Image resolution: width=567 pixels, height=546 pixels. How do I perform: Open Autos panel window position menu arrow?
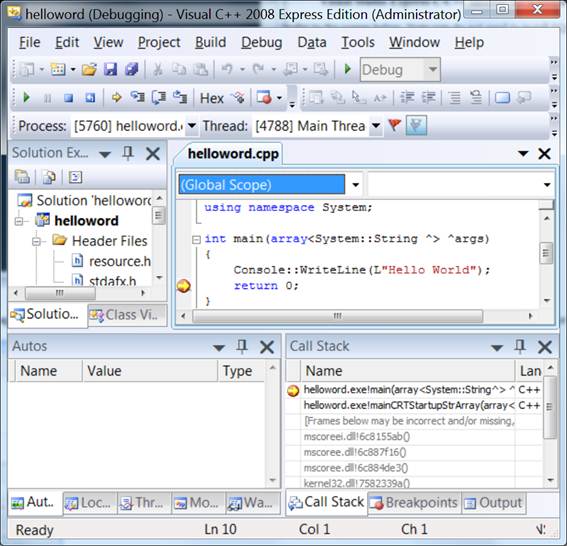coord(219,348)
